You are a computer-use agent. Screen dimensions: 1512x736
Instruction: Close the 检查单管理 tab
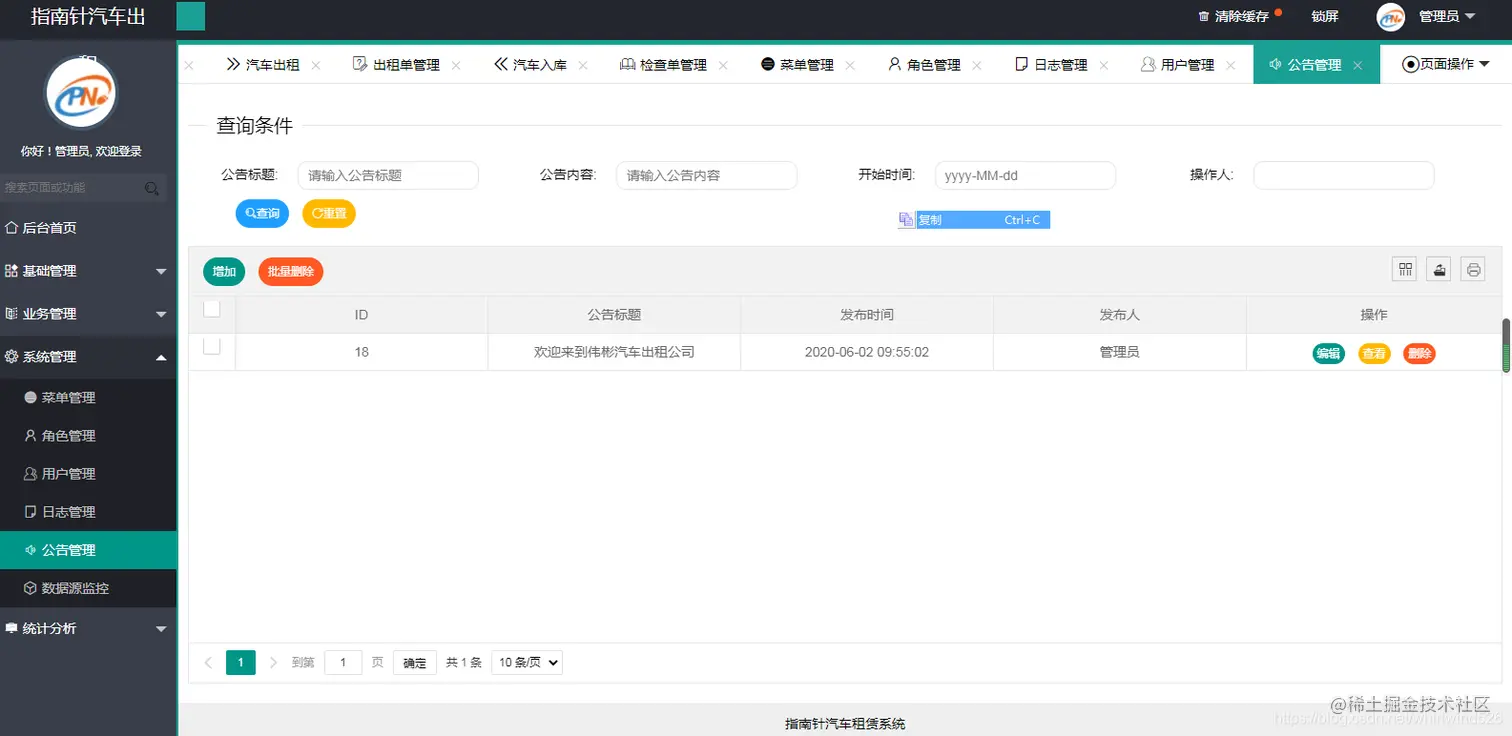(x=723, y=65)
